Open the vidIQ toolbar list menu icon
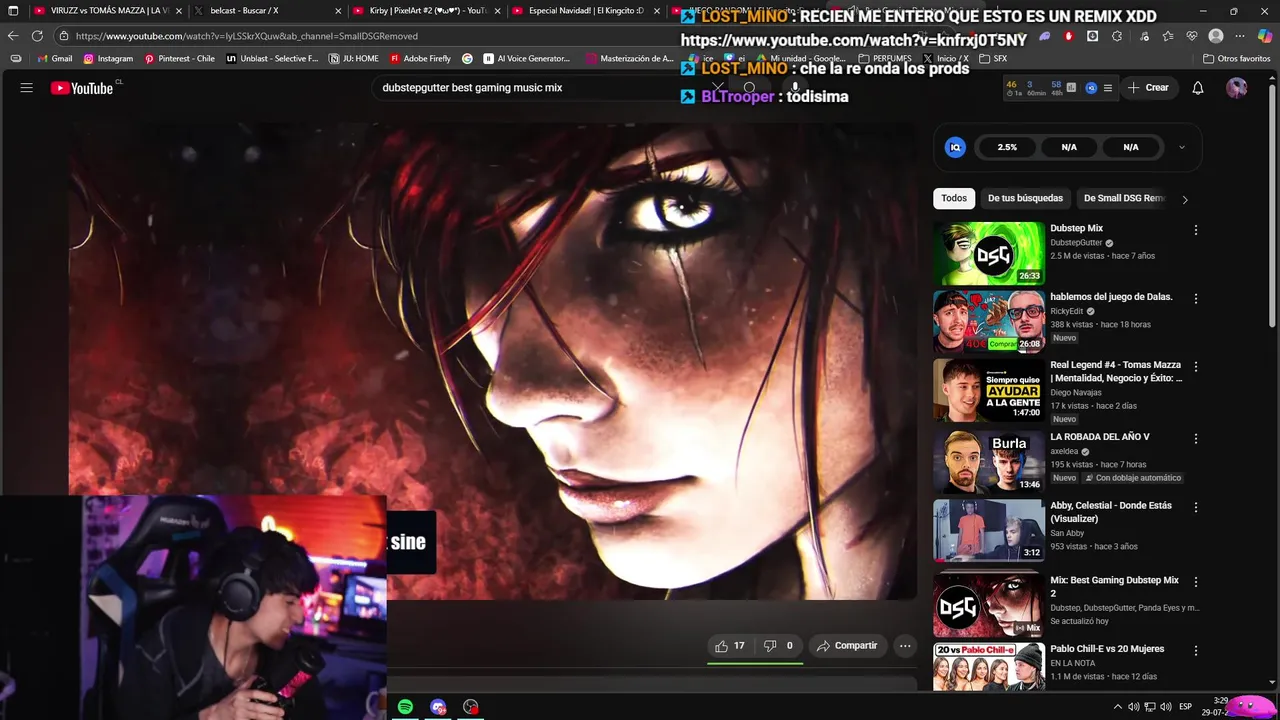Image resolution: width=1280 pixels, height=720 pixels. coord(1109,88)
